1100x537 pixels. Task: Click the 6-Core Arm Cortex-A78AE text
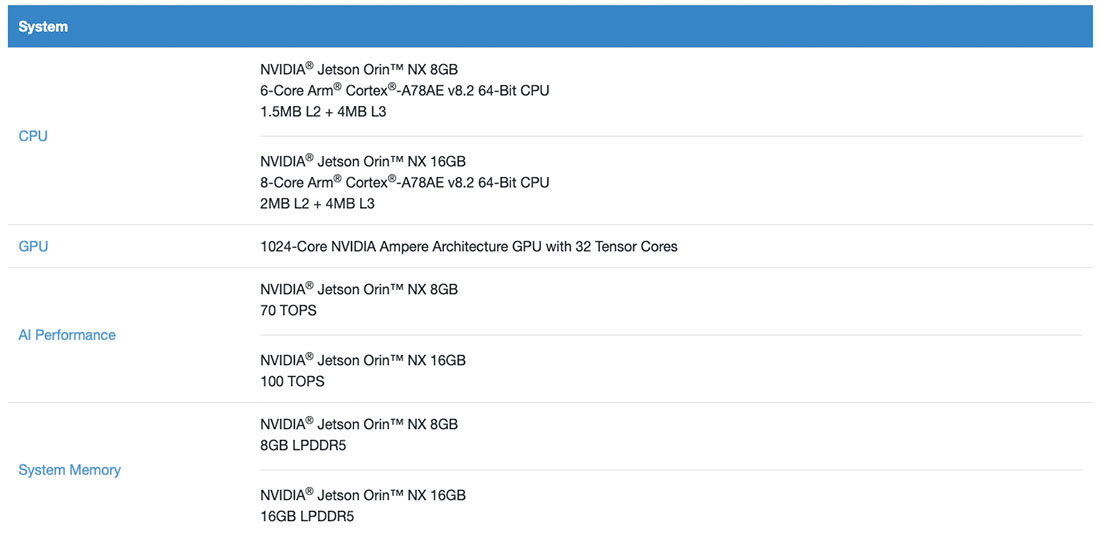point(404,91)
